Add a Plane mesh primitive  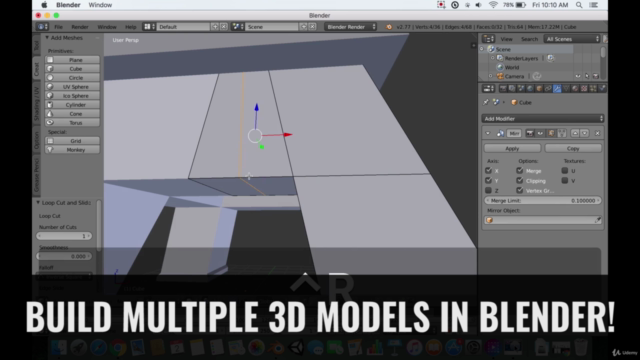(72, 60)
